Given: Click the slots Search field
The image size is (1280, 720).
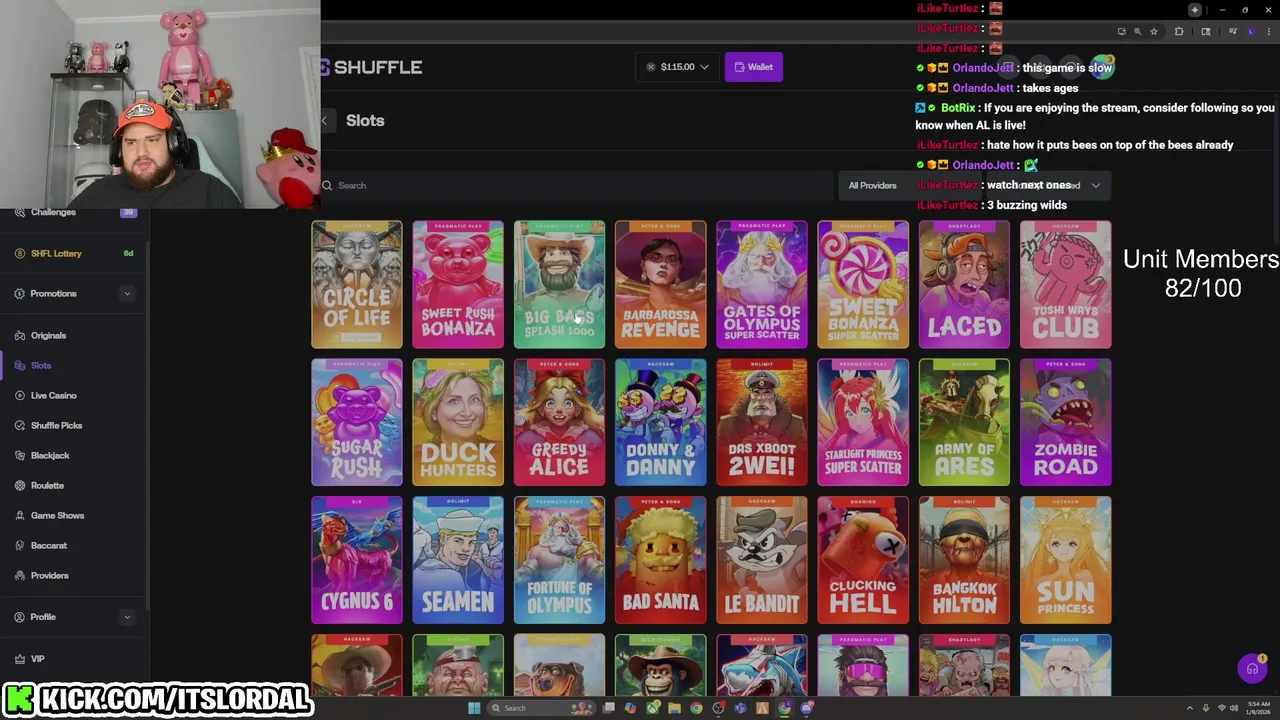Looking at the screenshot, I should point(578,185).
